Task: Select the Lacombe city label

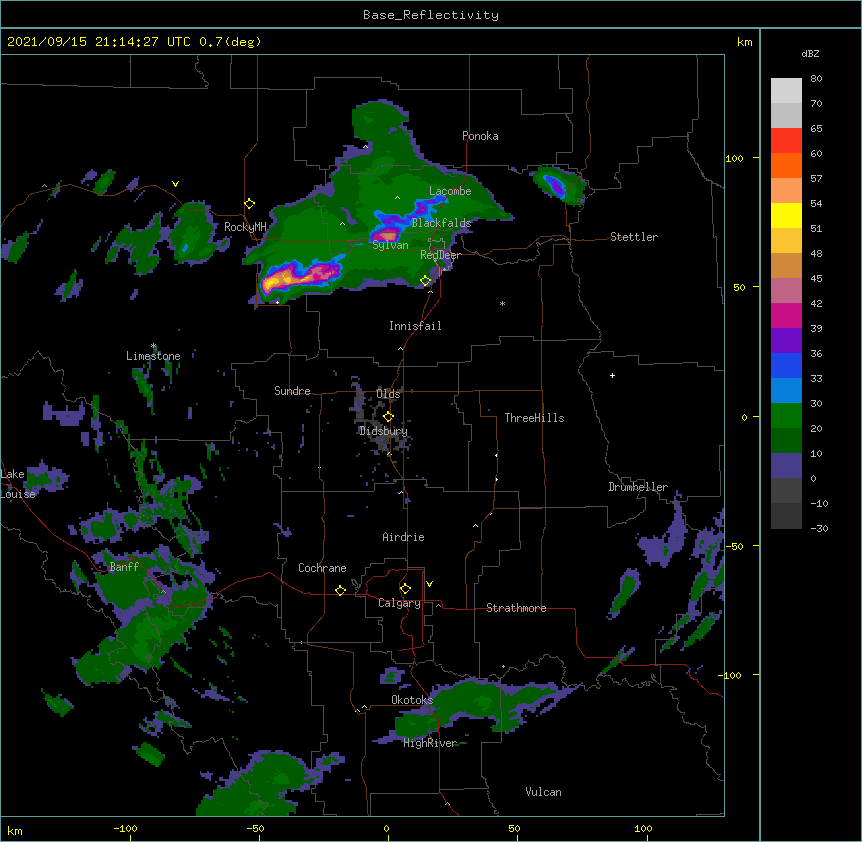Action: coord(450,191)
